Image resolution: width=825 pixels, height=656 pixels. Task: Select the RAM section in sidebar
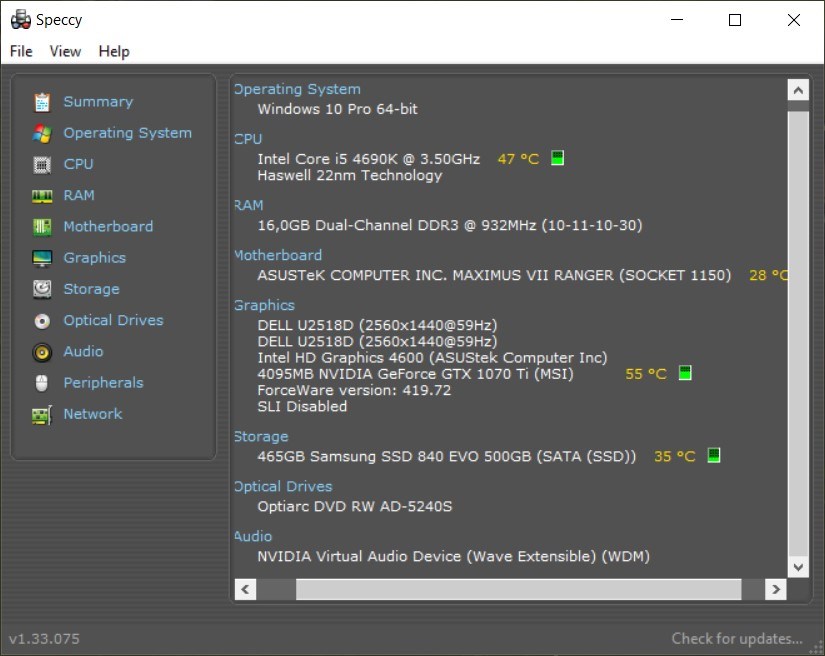pyautogui.click(x=79, y=195)
